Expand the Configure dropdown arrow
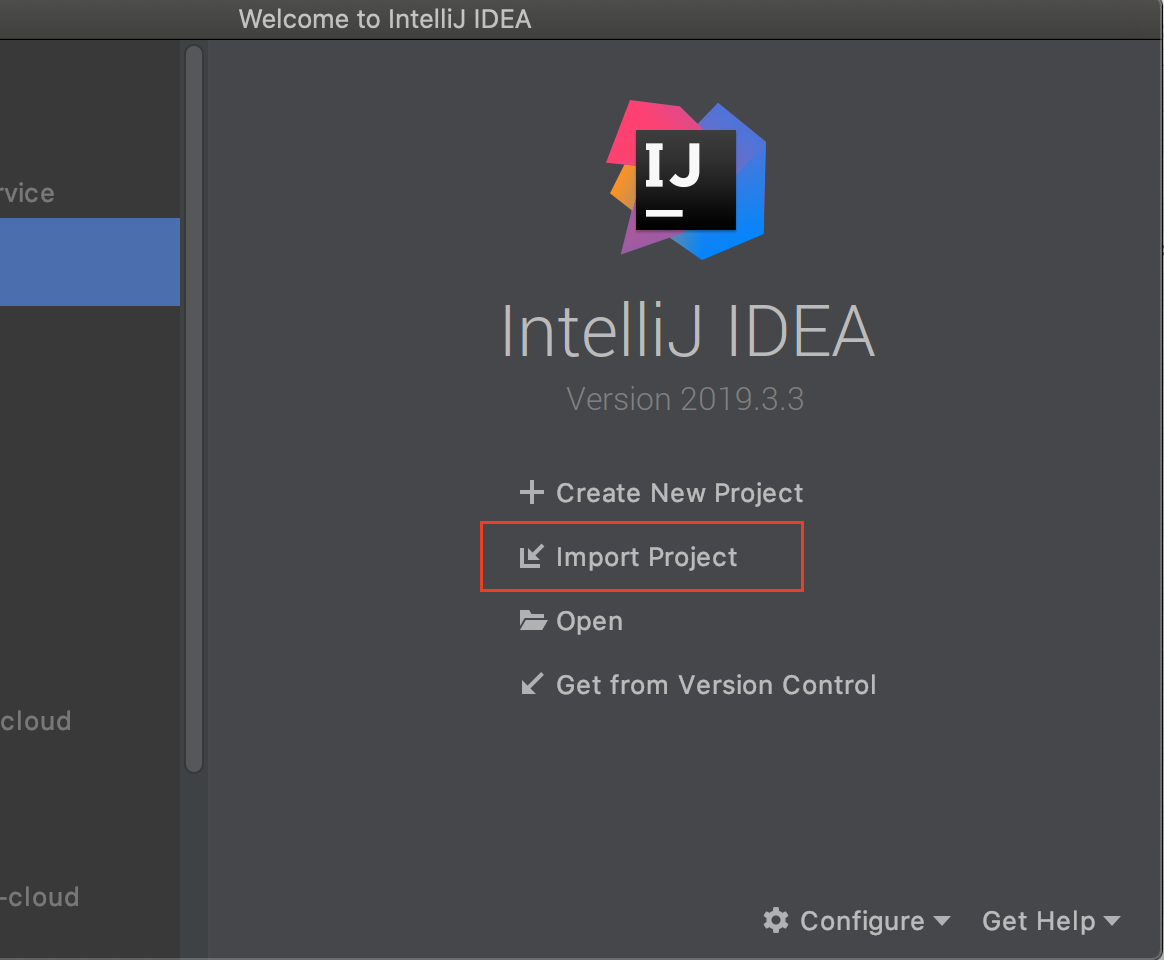 (x=941, y=921)
